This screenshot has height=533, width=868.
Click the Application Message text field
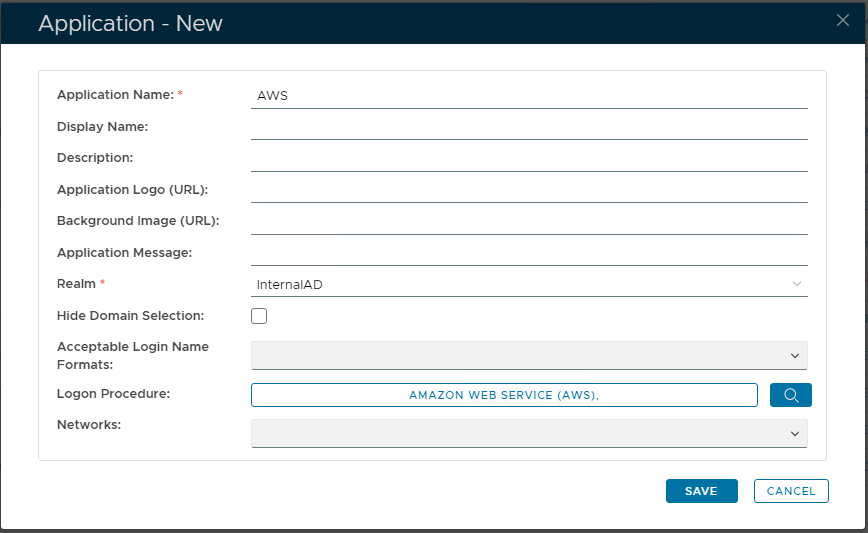[x=528, y=253]
